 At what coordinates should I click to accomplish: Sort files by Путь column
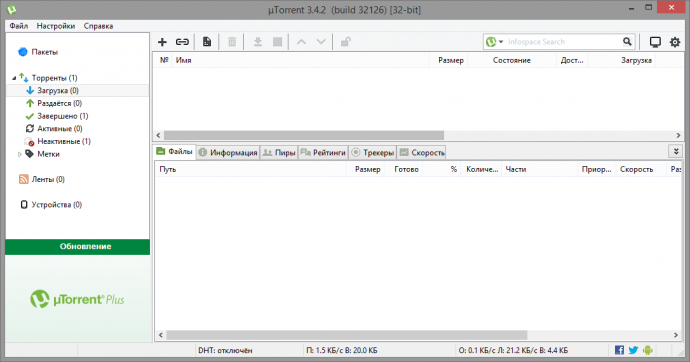pyautogui.click(x=250, y=169)
